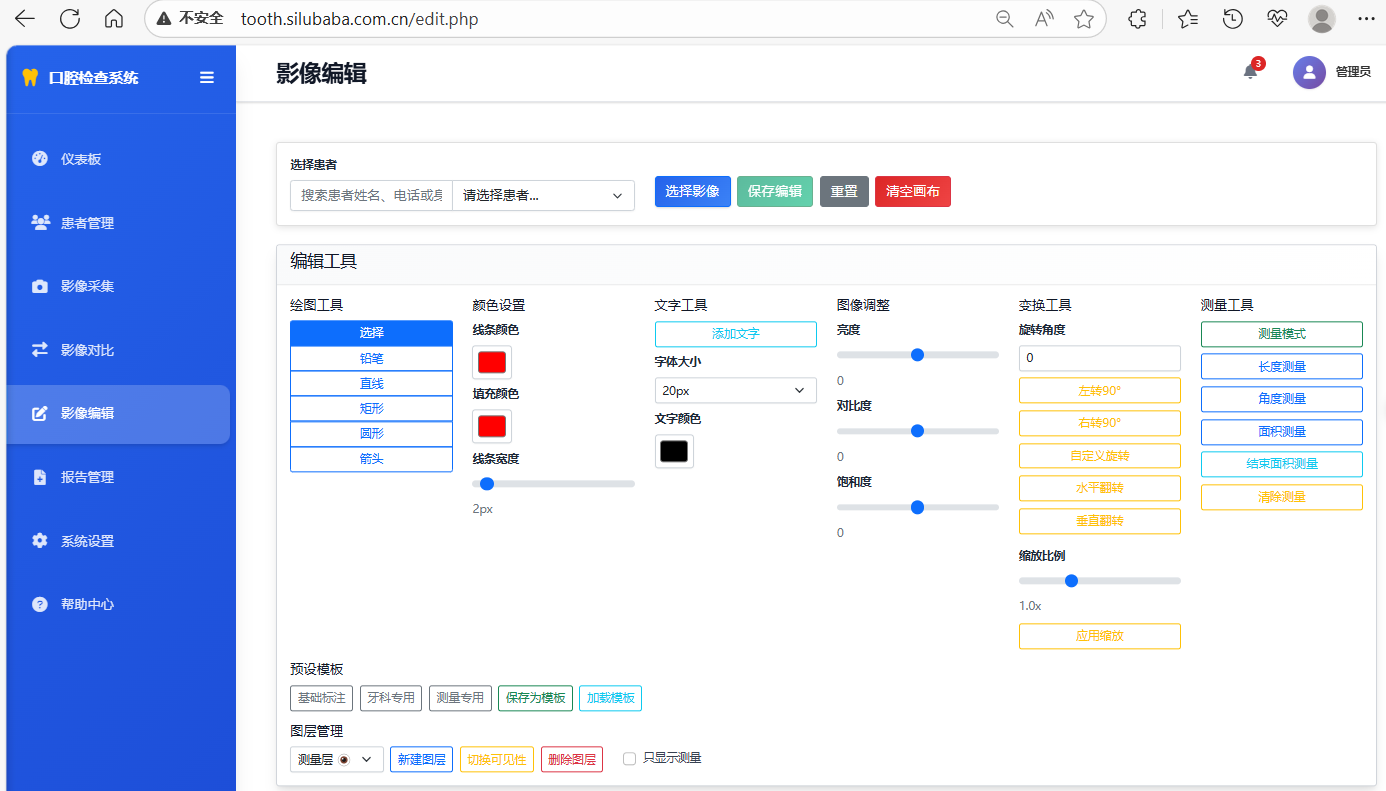The width and height of the screenshot is (1386, 791).
Task: Open the 测量层 layer dropdown
Action: (x=336, y=760)
